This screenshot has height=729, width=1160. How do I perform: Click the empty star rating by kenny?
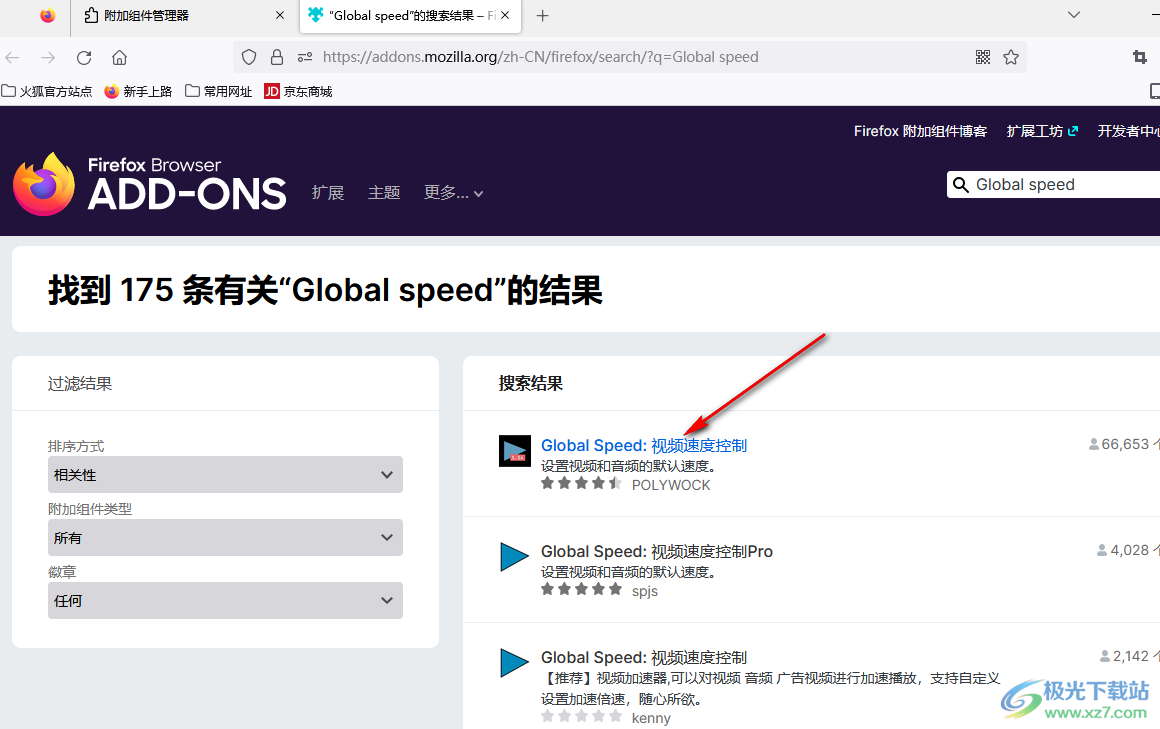(581, 716)
